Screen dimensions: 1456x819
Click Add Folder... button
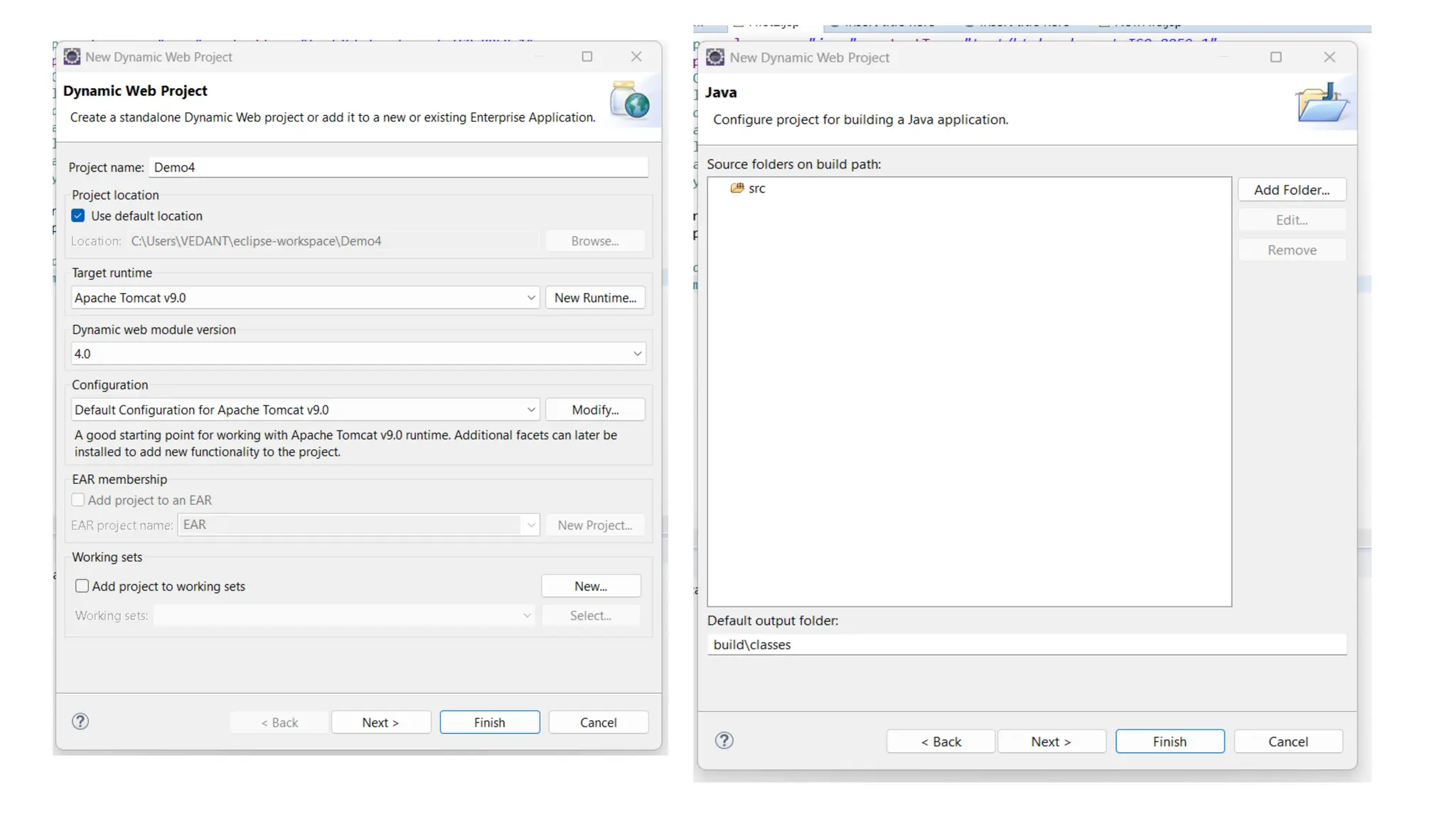click(1291, 190)
